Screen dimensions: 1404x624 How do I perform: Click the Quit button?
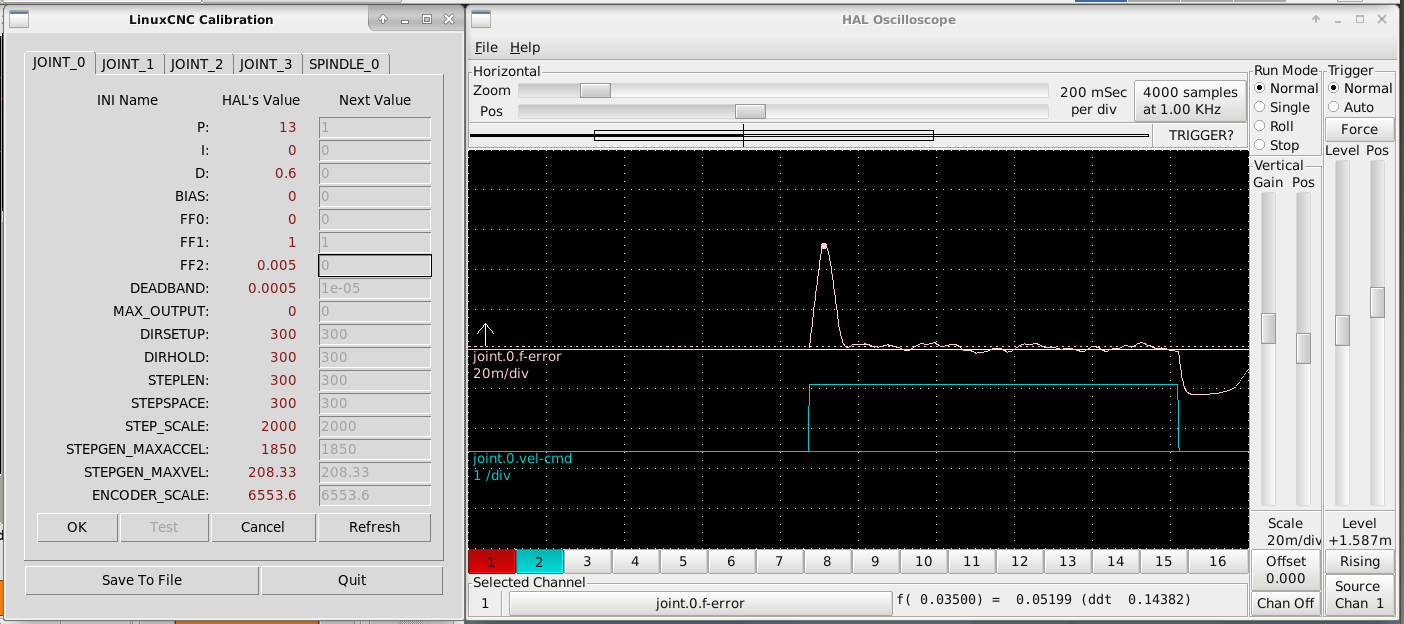(352, 580)
